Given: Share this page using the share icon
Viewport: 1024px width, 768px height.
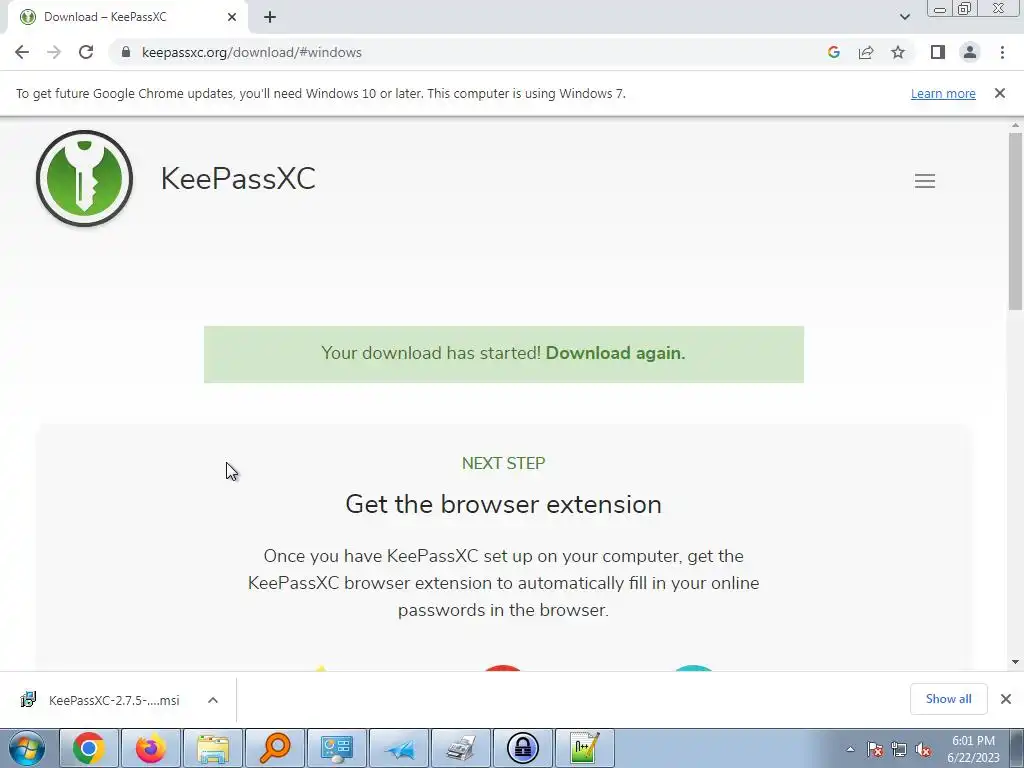Looking at the screenshot, I should tap(866, 52).
